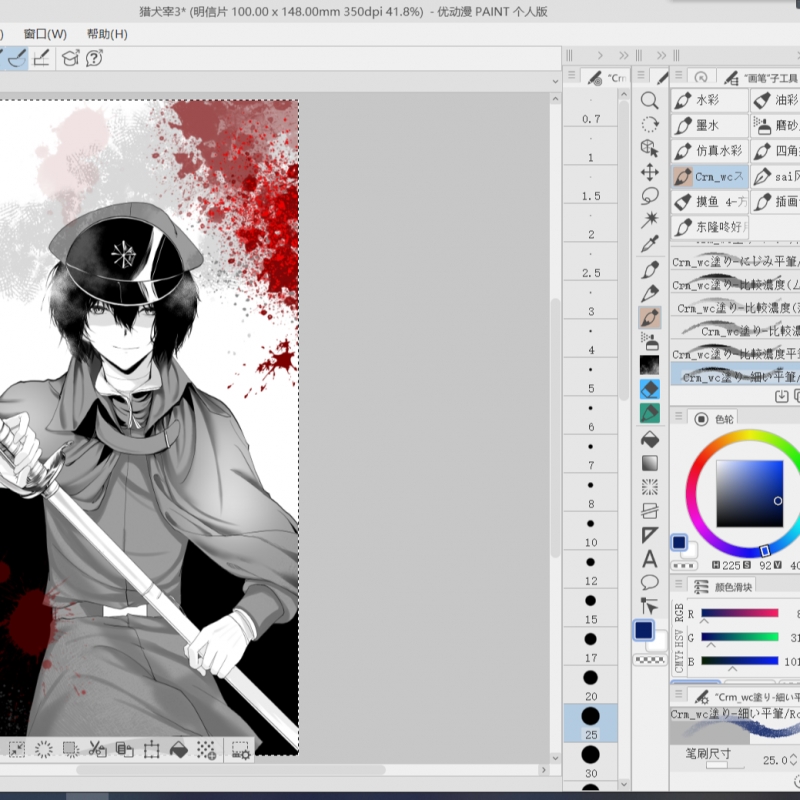Open the 帮助(H) menu
The width and height of the screenshot is (800, 800).
107,34
